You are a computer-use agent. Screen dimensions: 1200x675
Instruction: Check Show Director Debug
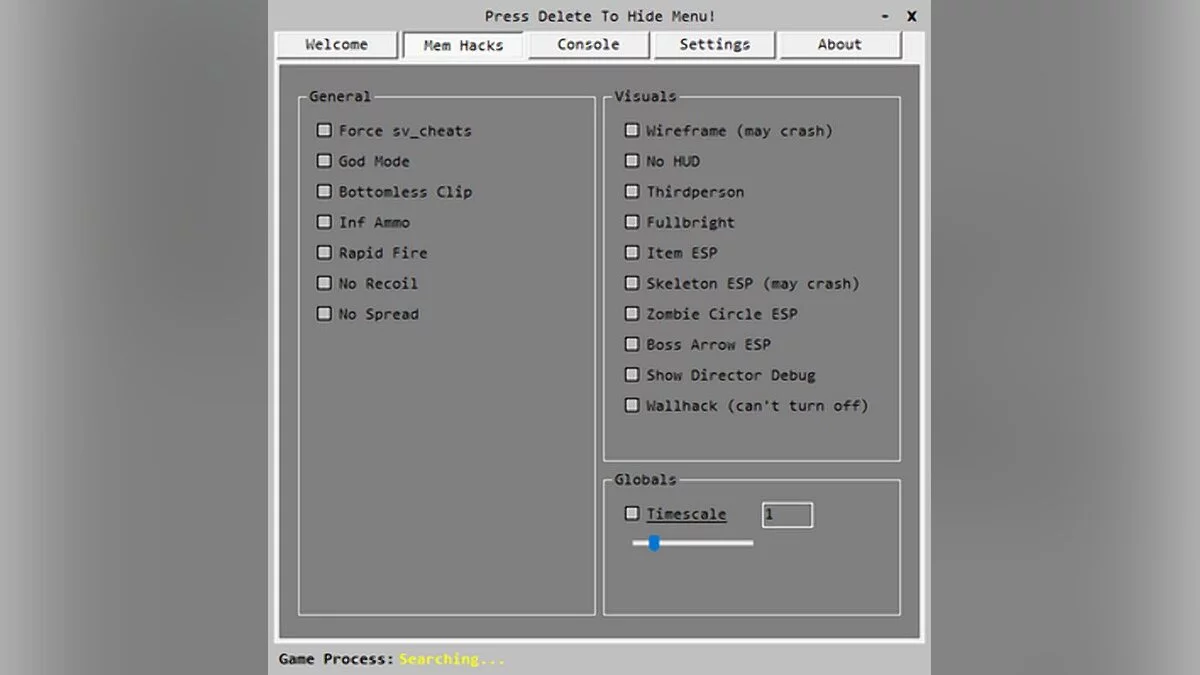pos(632,375)
